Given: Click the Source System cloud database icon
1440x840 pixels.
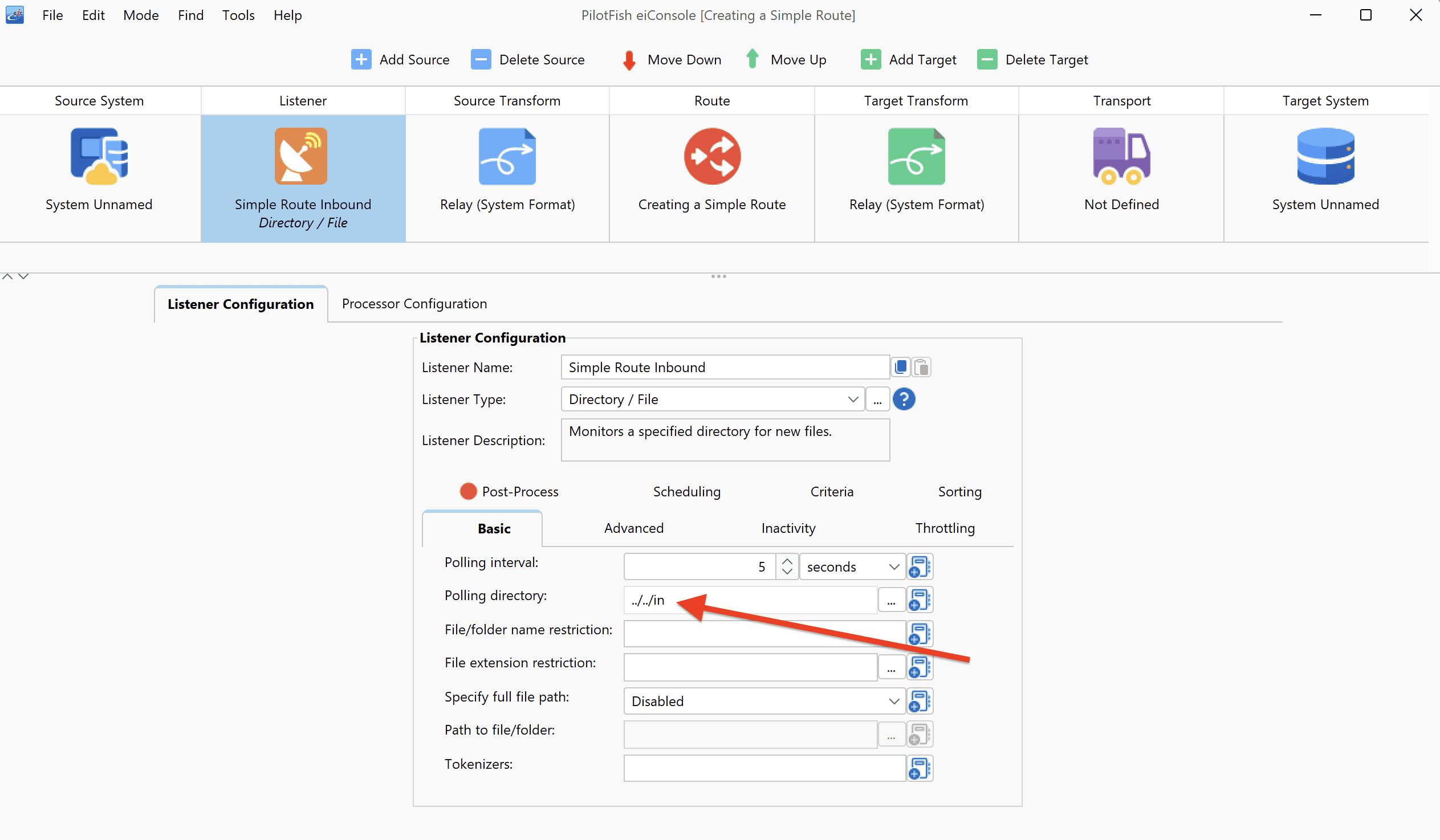Looking at the screenshot, I should [x=99, y=156].
